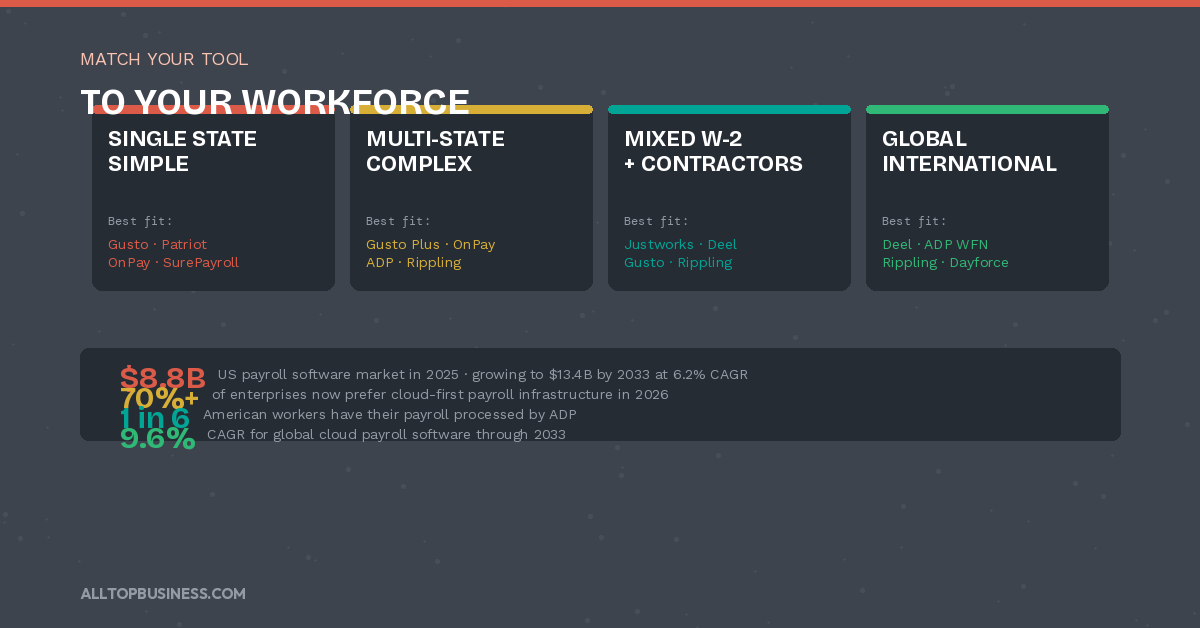Click the 'Rippling · Dayforce' line
Viewport: 1200px width, 628px height.
click(x=945, y=262)
